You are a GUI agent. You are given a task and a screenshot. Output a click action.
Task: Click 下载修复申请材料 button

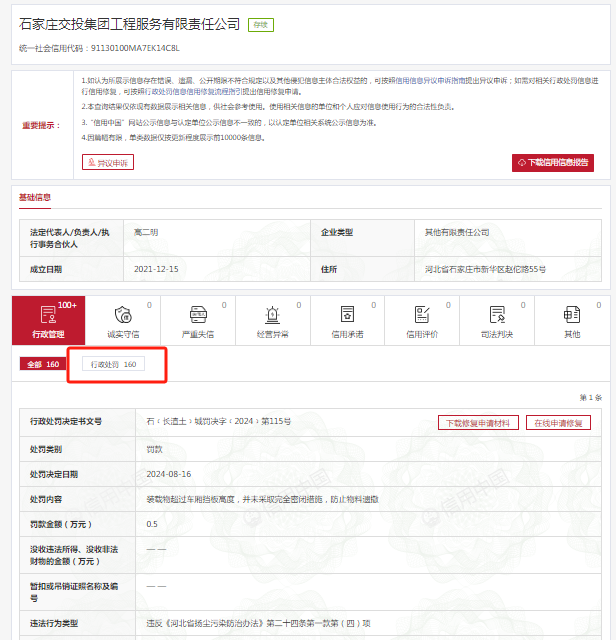pyautogui.click(x=478, y=423)
